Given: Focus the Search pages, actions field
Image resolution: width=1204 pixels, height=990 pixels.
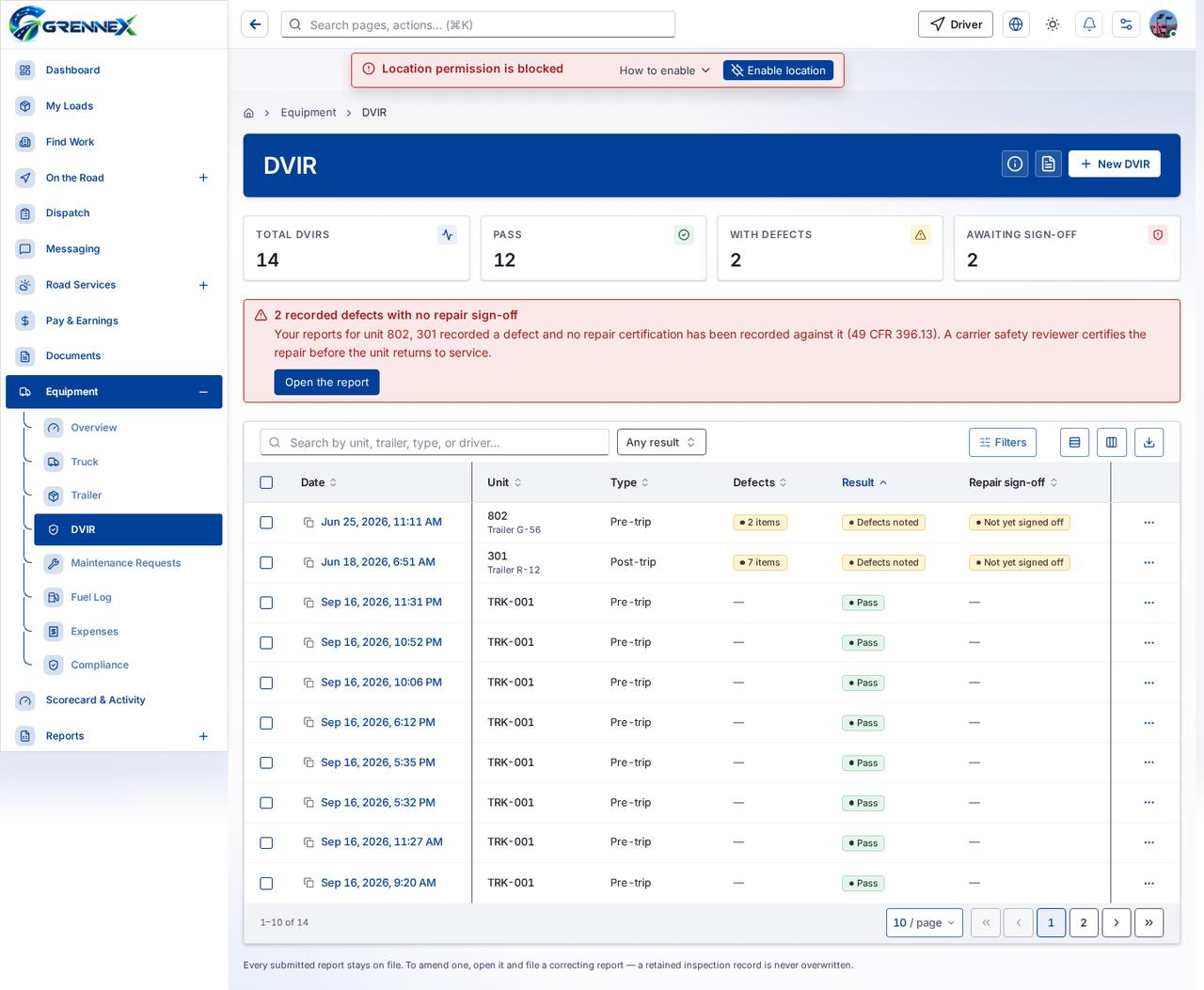Looking at the screenshot, I should 478,24.
